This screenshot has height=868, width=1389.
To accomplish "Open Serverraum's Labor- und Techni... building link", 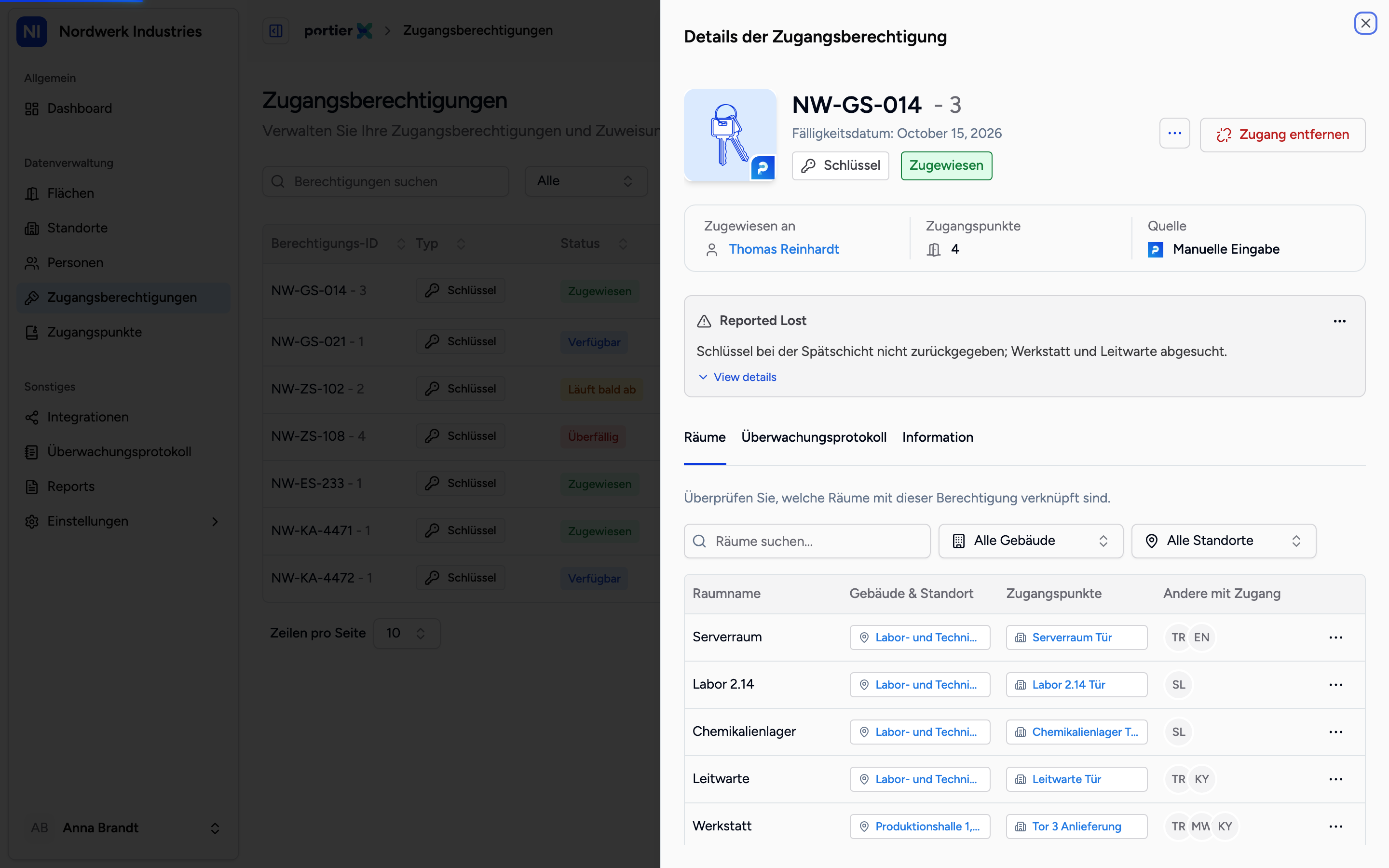I will pyautogui.click(x=920, y=637).
